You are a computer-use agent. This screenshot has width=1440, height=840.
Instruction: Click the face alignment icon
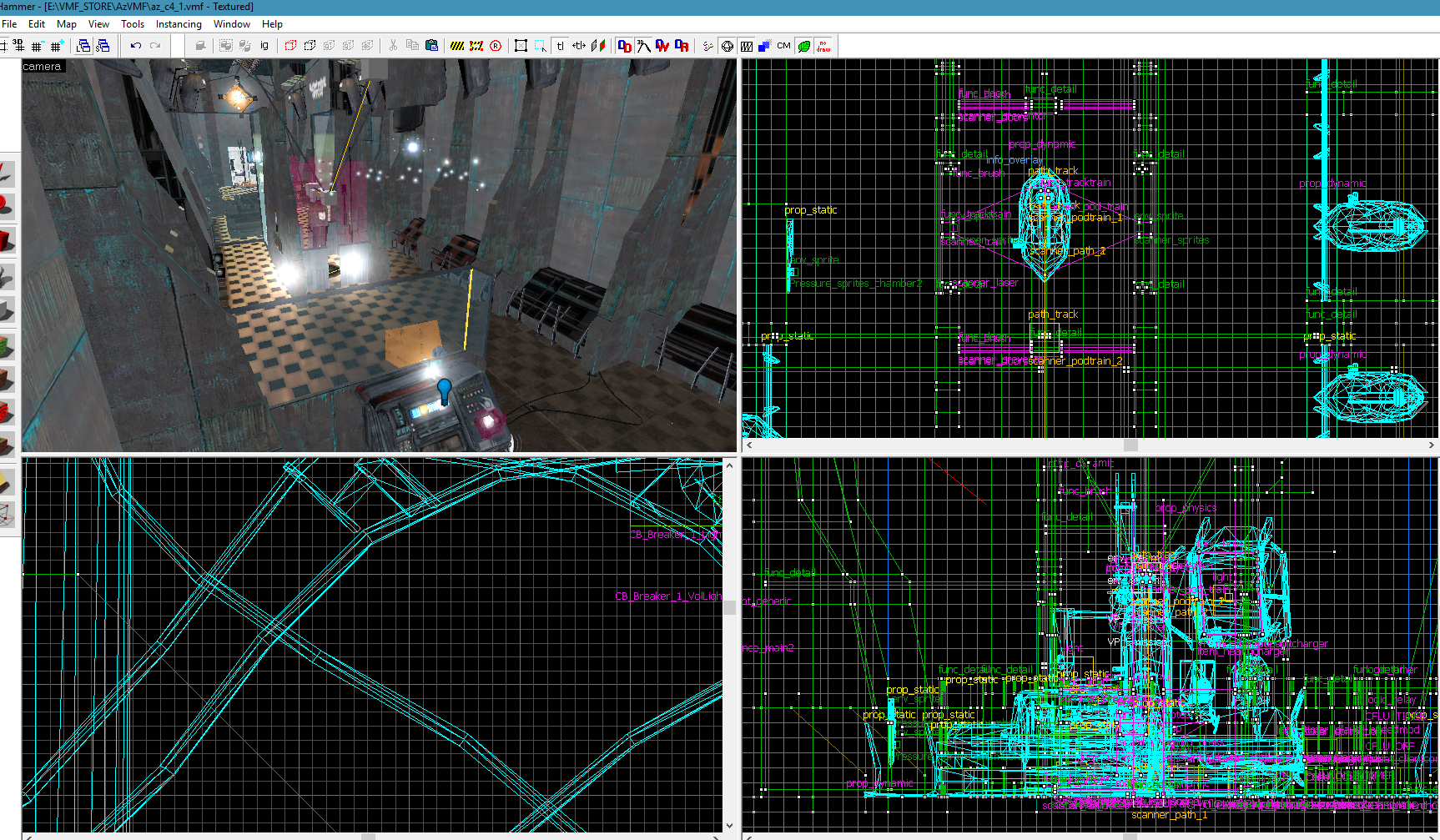[x=598, y=46]
